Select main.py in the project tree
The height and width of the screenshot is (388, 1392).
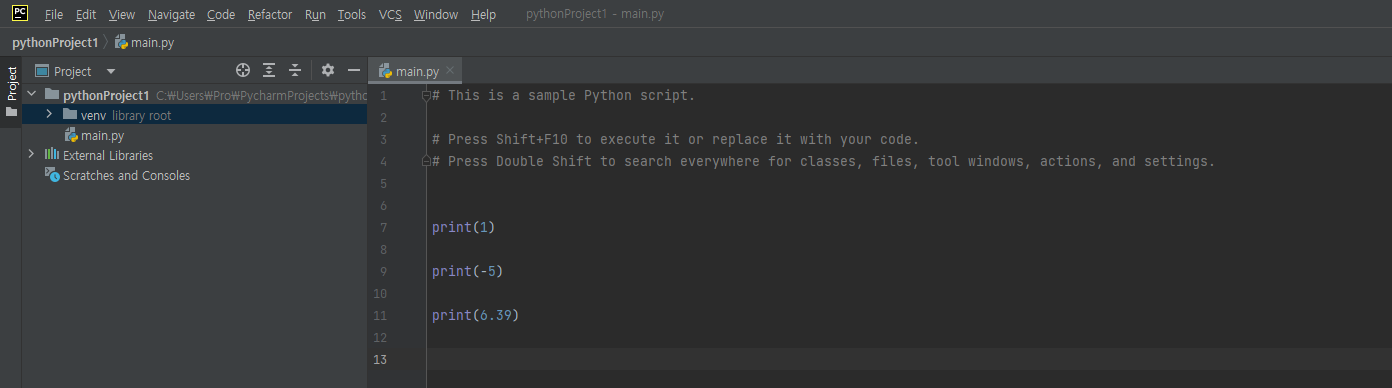(102, 135)
